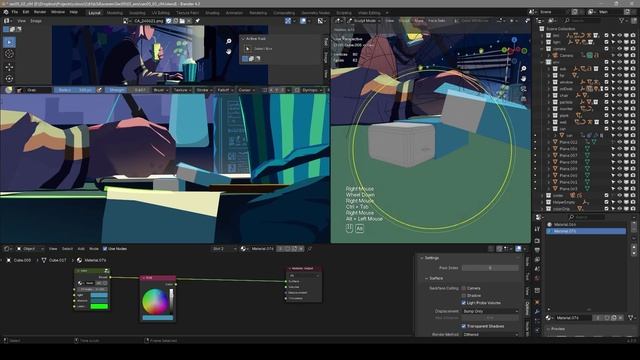Viewport: 640px width, 360px height.
Task: Click the Pass Index field
Action: (490, 268)
